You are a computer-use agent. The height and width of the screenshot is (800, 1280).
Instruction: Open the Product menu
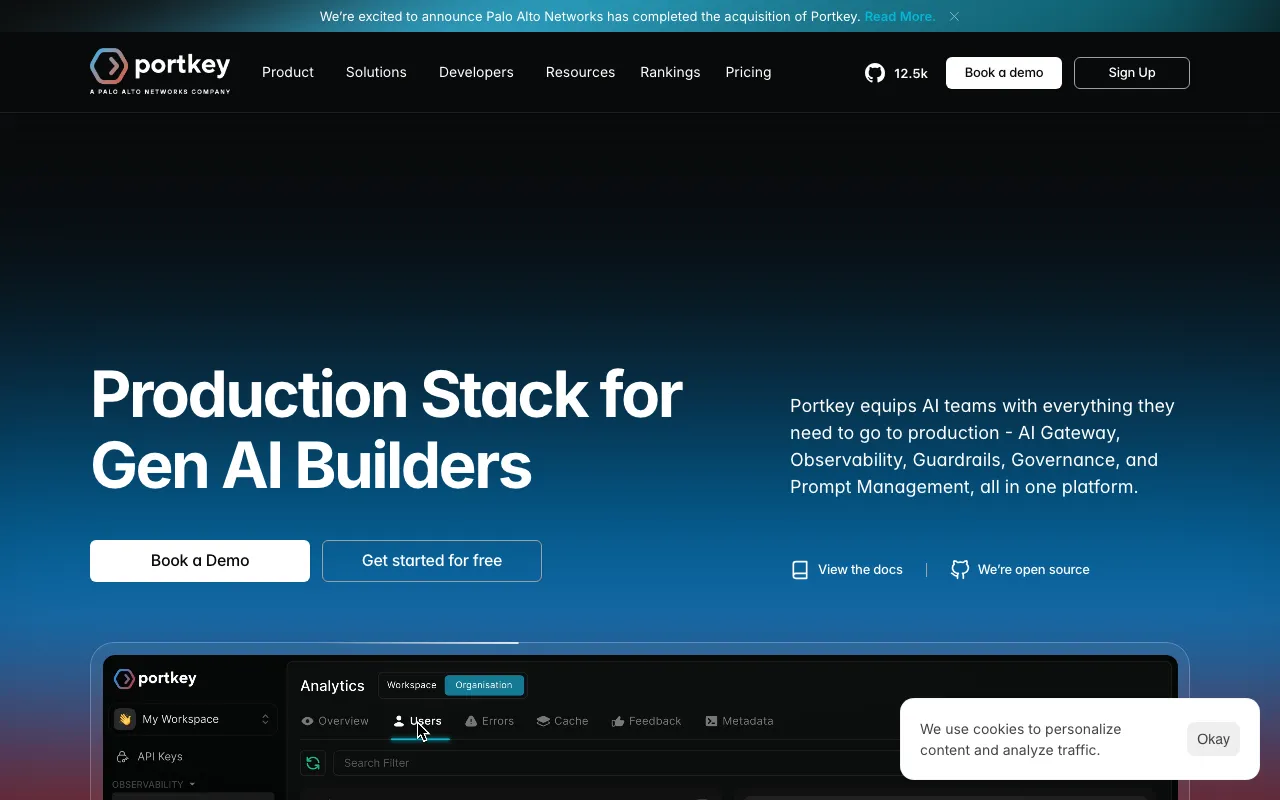[288, 72]
